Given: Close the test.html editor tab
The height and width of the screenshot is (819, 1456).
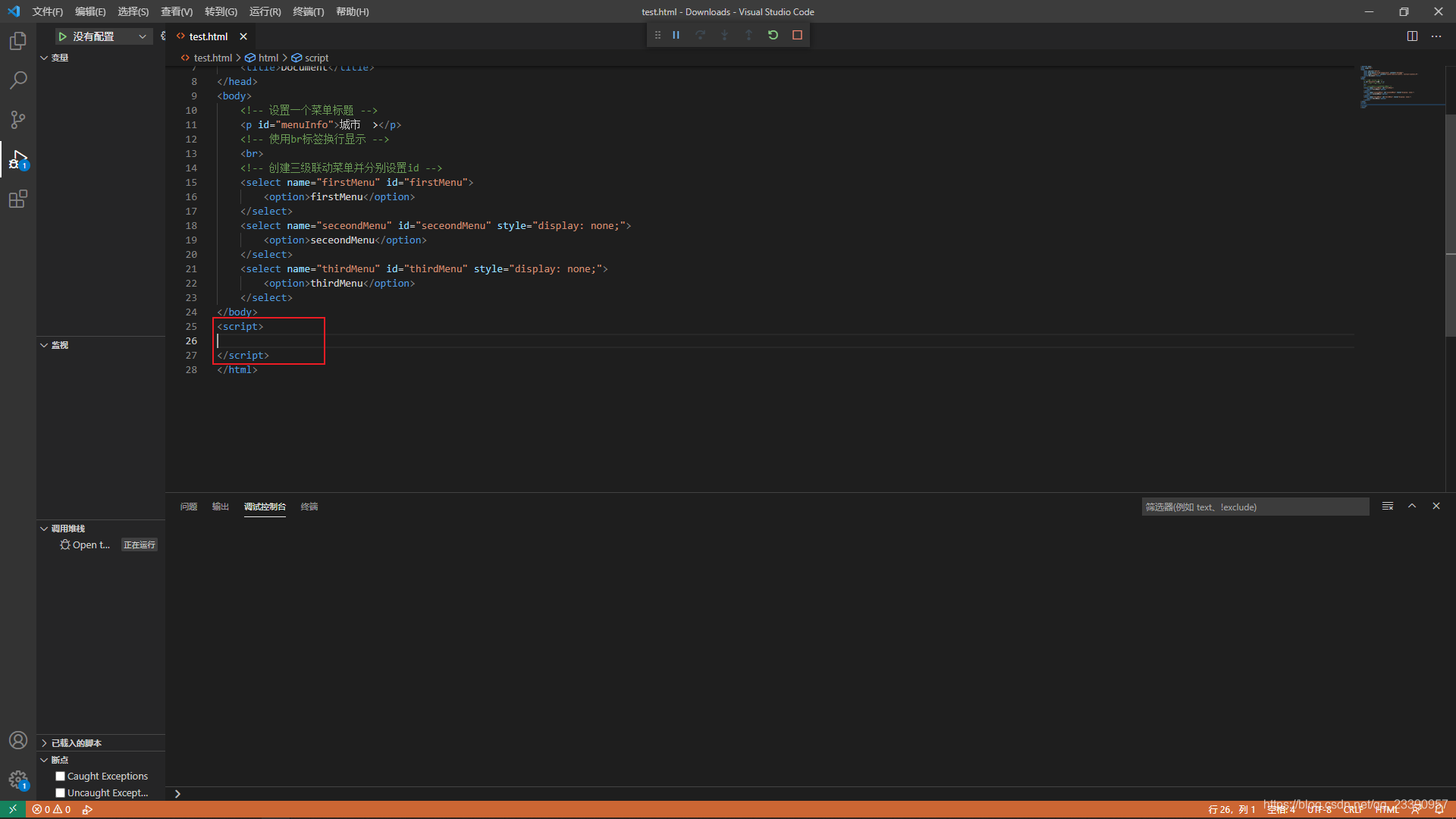Looking at the screenshot, I should 243,36.
